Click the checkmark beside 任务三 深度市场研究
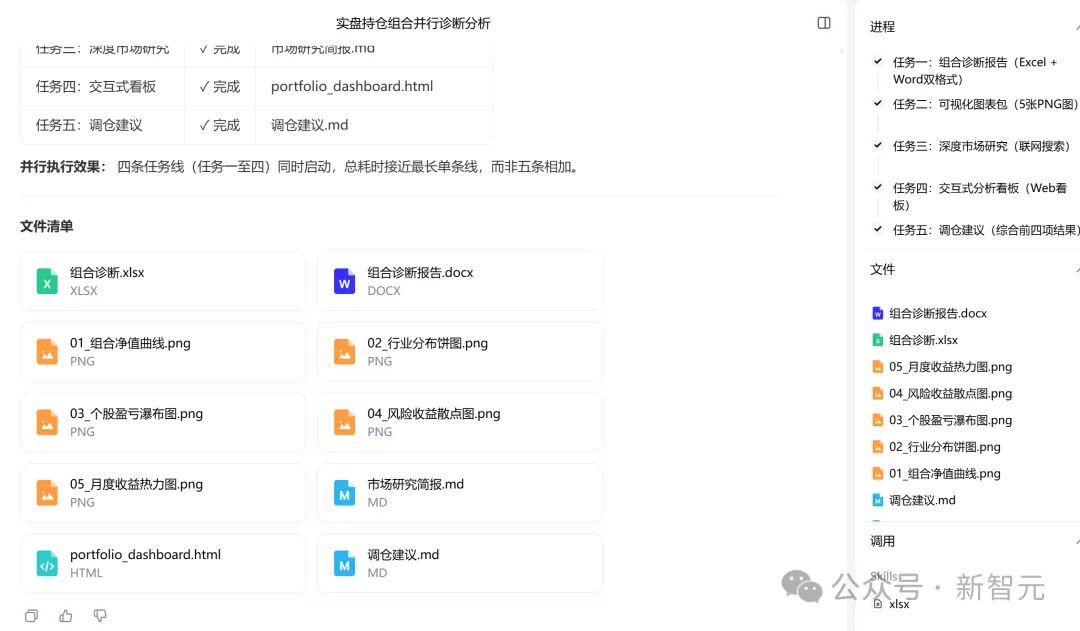 878,145
